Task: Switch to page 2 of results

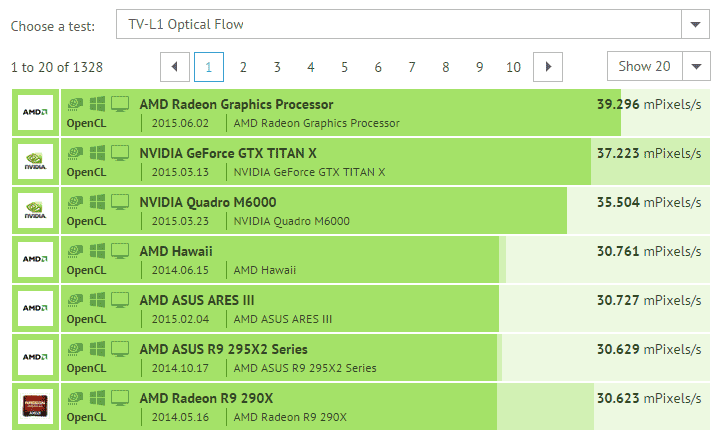Action: click(243, 67)
